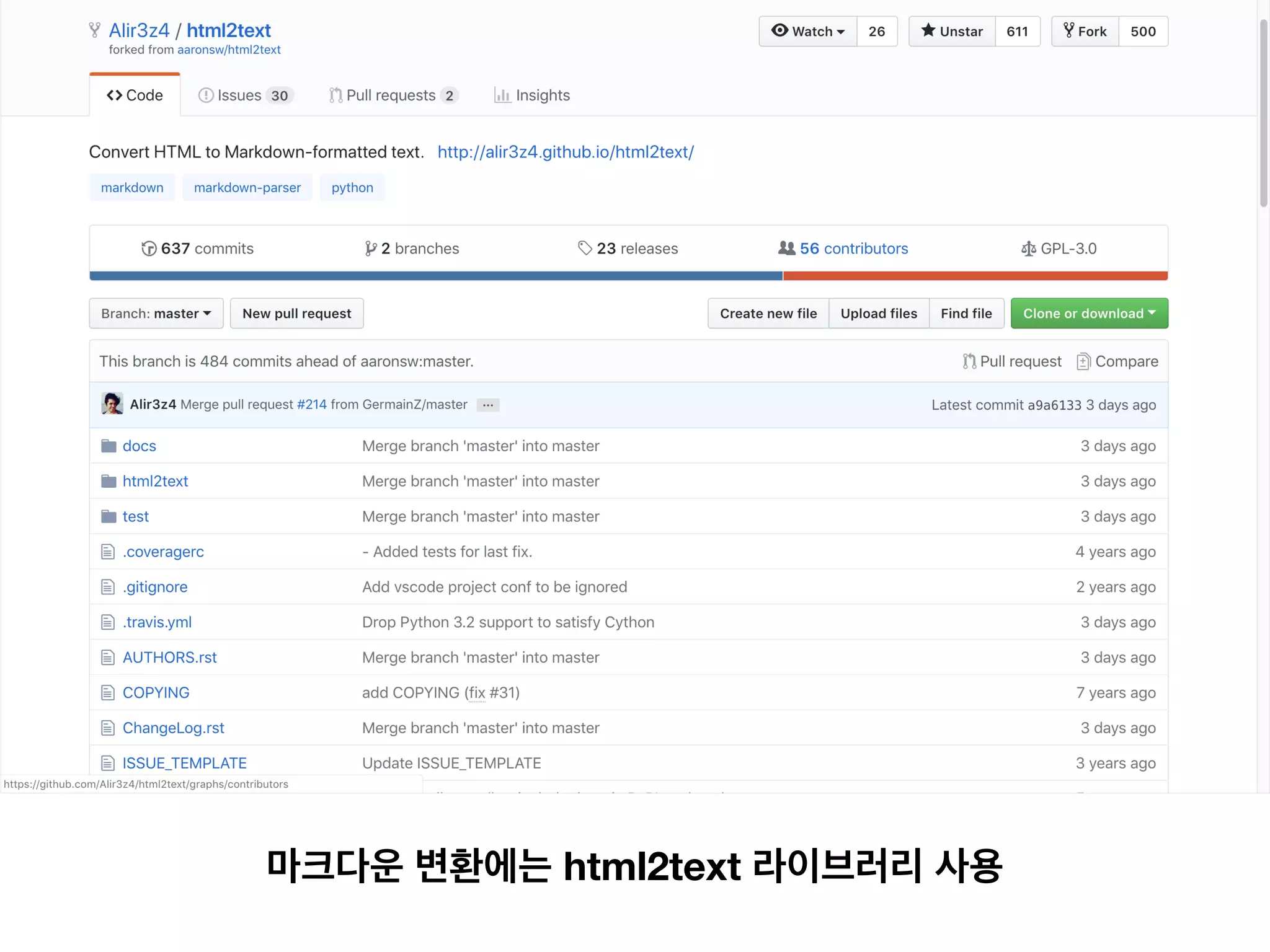Open the Compare link

pos(1117,361)
